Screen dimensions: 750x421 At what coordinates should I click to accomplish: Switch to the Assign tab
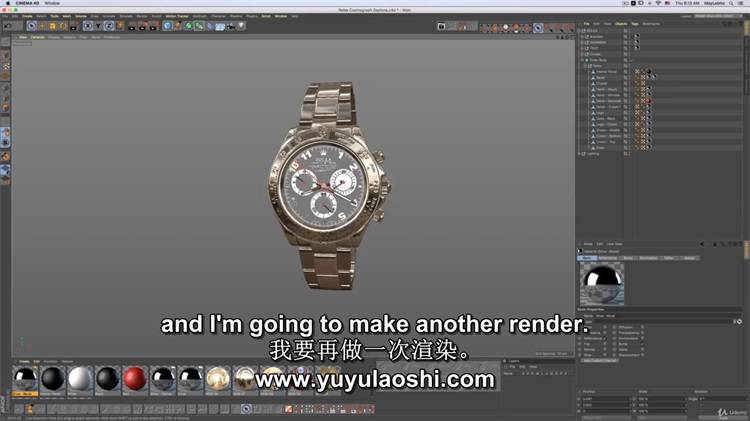[x=690, y=258]
